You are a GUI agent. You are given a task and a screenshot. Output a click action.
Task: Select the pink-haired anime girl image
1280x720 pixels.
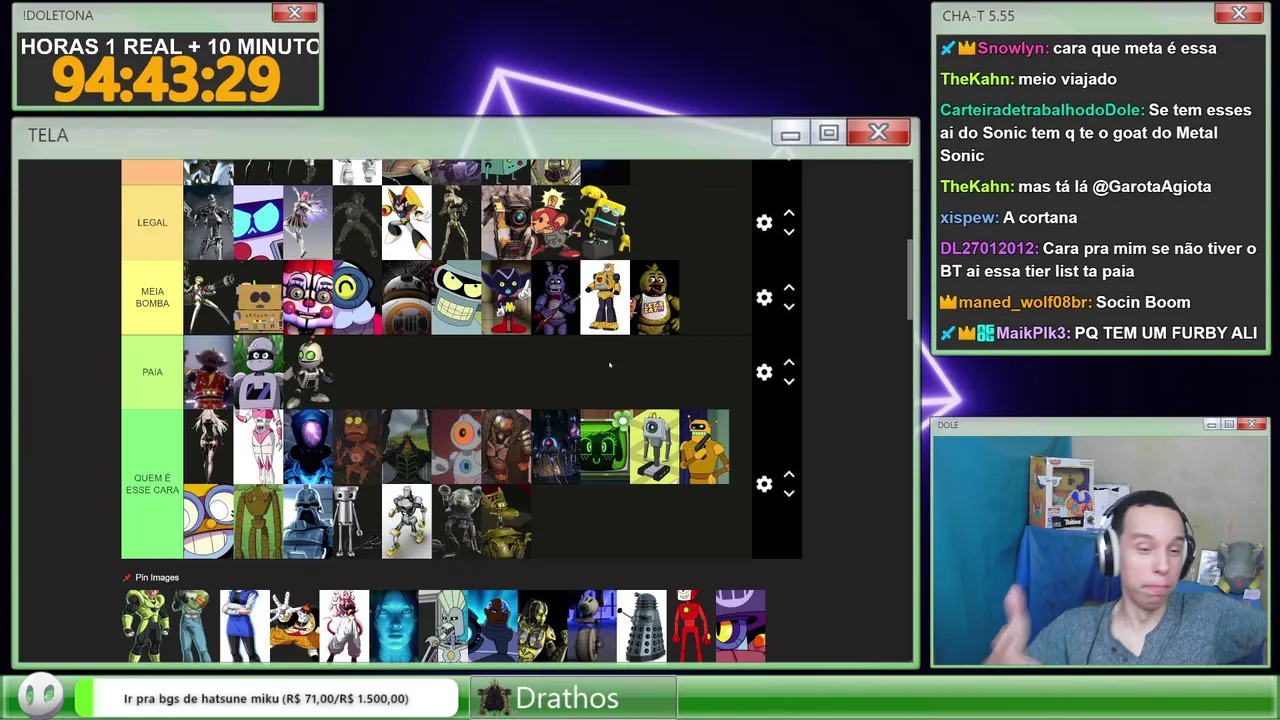308,222
